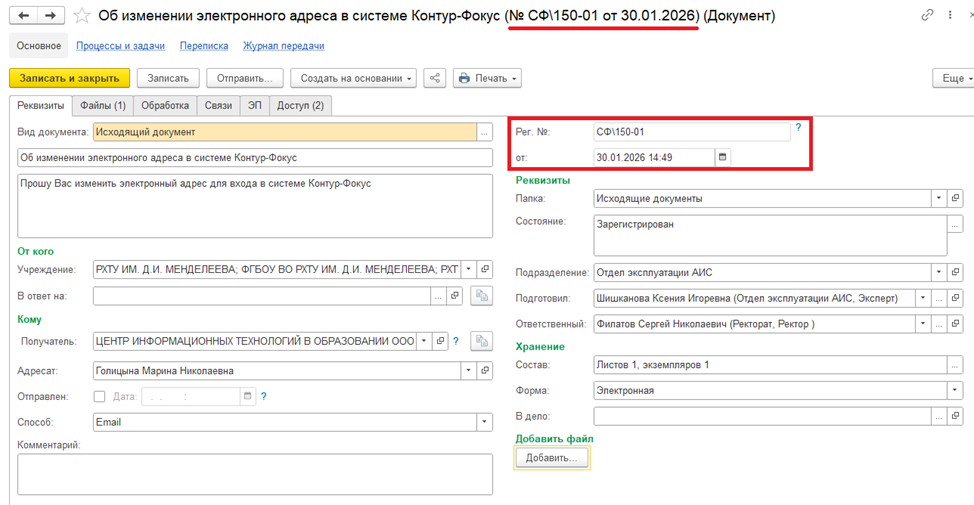
Task: Click the back navigation arrow
Action: click(x=24, y=16)
